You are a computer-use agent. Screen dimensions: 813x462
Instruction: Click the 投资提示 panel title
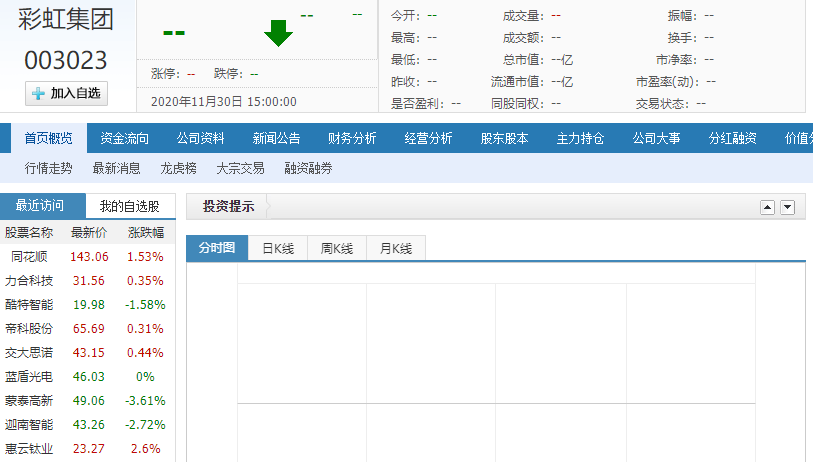(228, 206)
